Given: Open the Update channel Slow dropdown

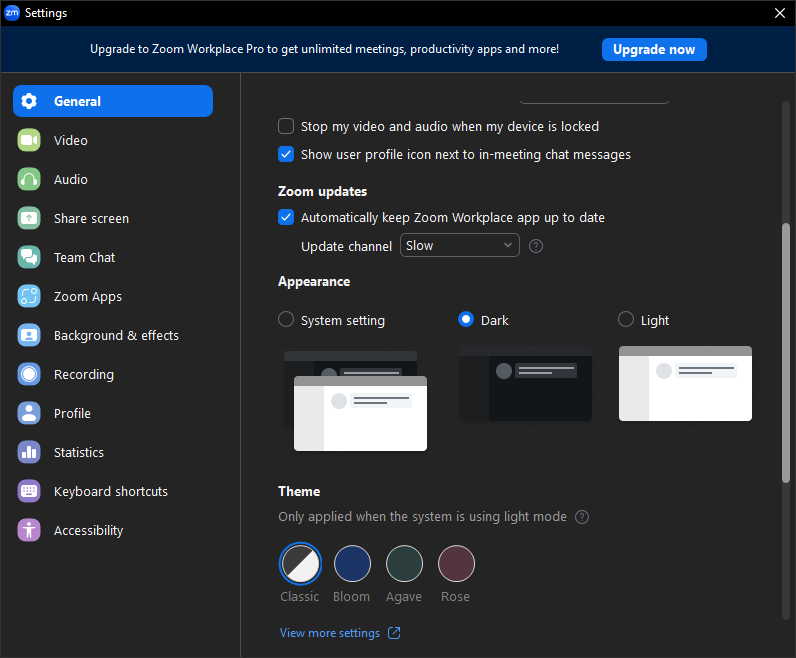Looking at the screenshot, I should pos(460,245).
